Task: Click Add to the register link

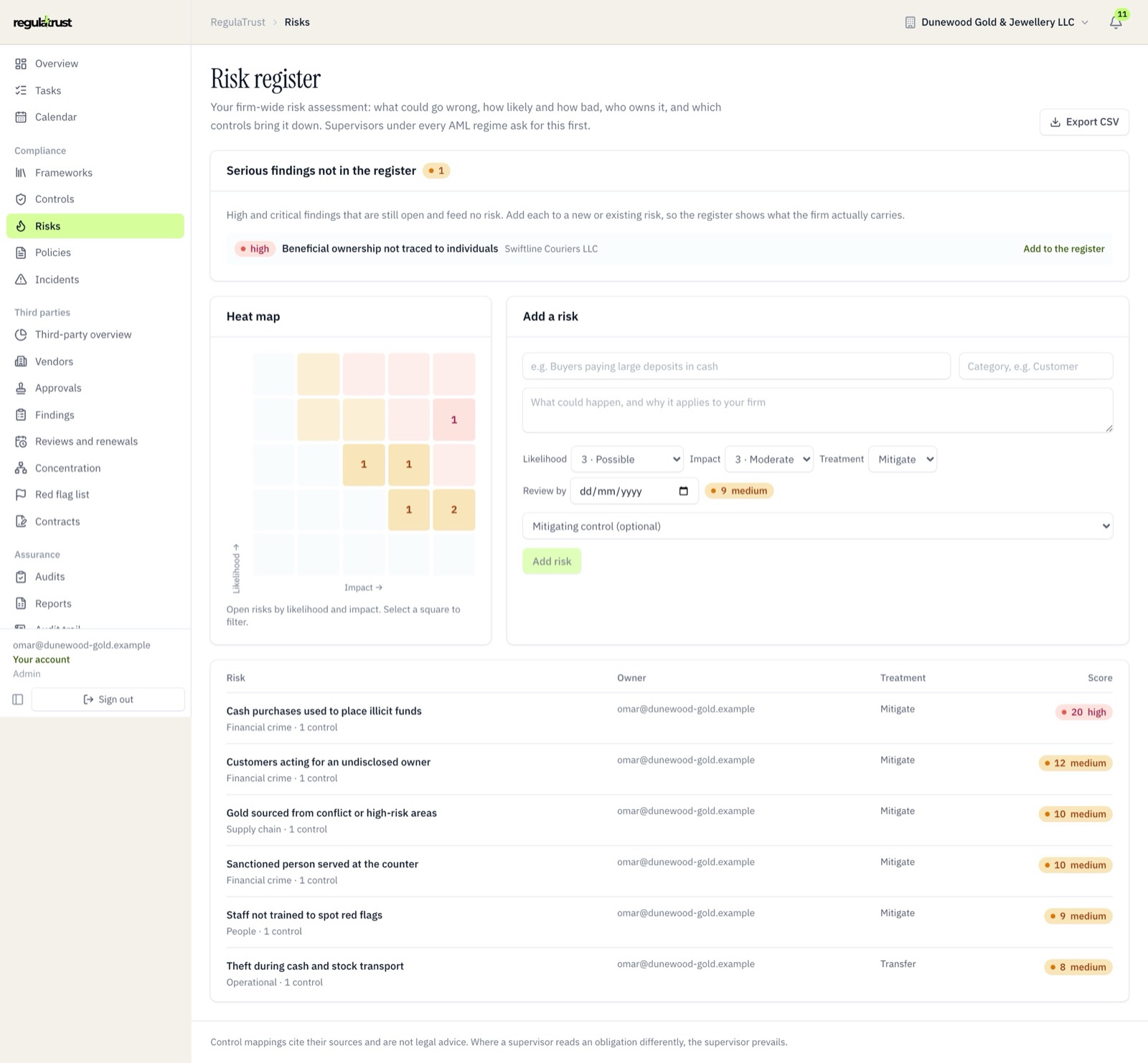Action: point(1063,249)
